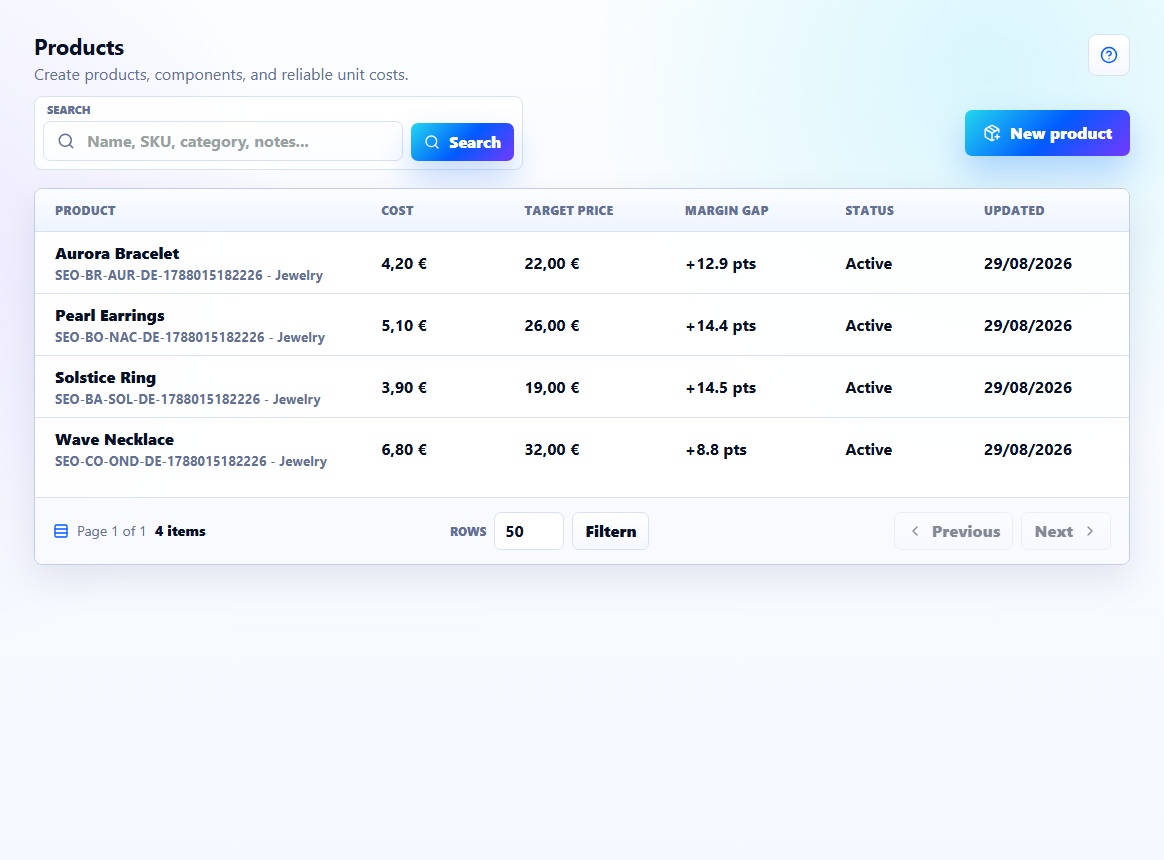The height and width of the screenshot is (860, 1164).
Task: Open the Wave Necklace product
Action: coord(114,440)
